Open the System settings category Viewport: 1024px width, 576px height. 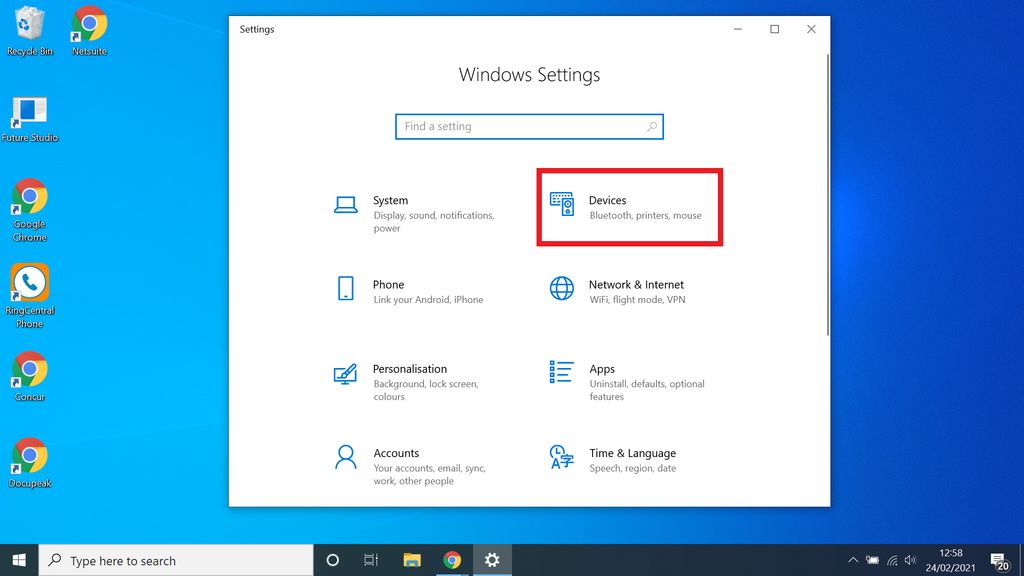point(400,207)
